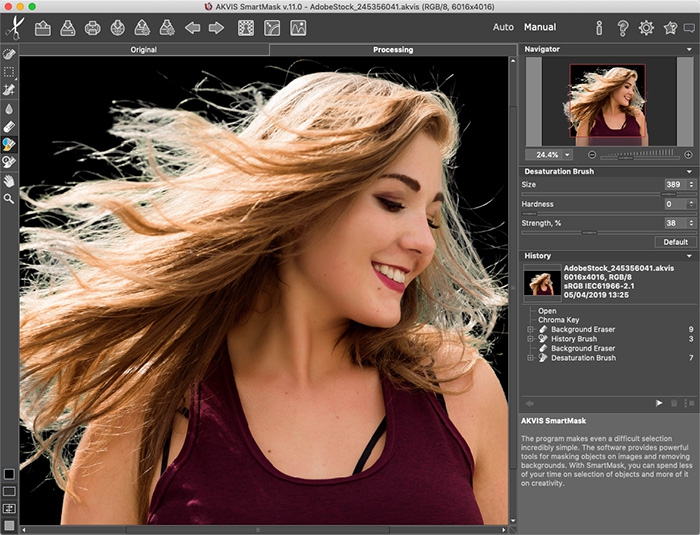This screenshot has width=700, height=535.
Task: Select the Quick Selection brush tool
Action: point(9,54)
